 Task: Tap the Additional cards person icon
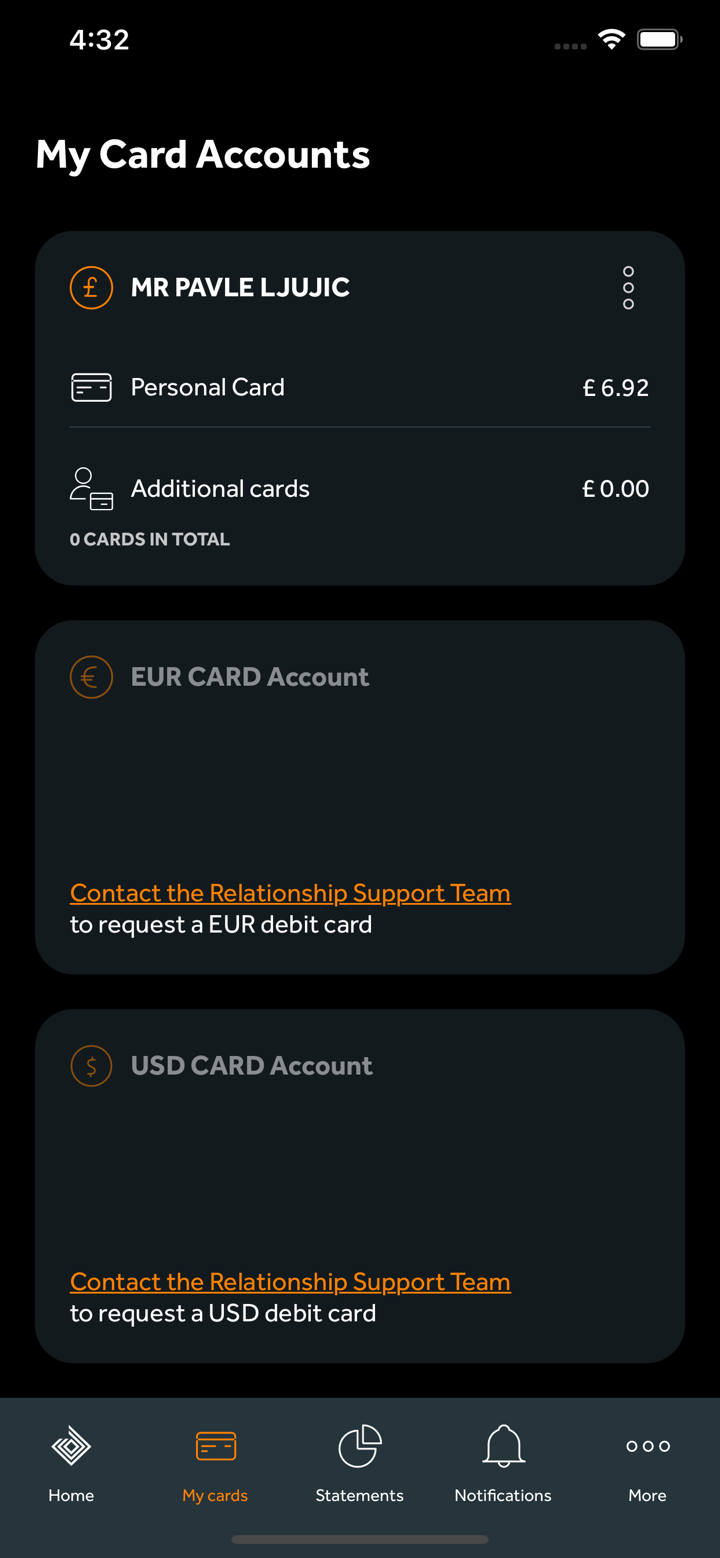91,489
